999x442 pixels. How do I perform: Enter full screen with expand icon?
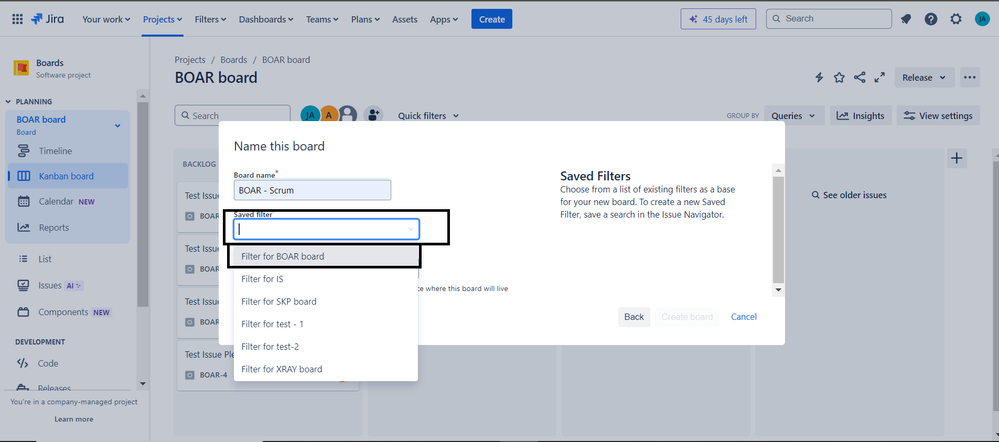click(x=880, y=78)
